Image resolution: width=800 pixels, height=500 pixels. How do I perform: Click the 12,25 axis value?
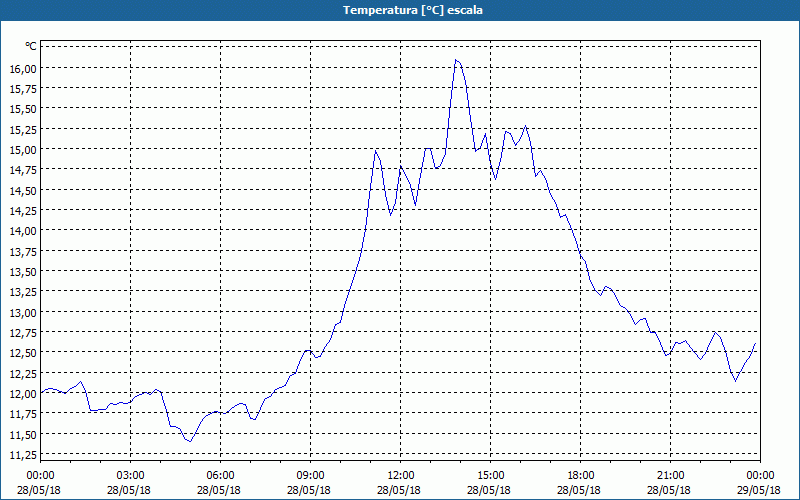[23, 373]
